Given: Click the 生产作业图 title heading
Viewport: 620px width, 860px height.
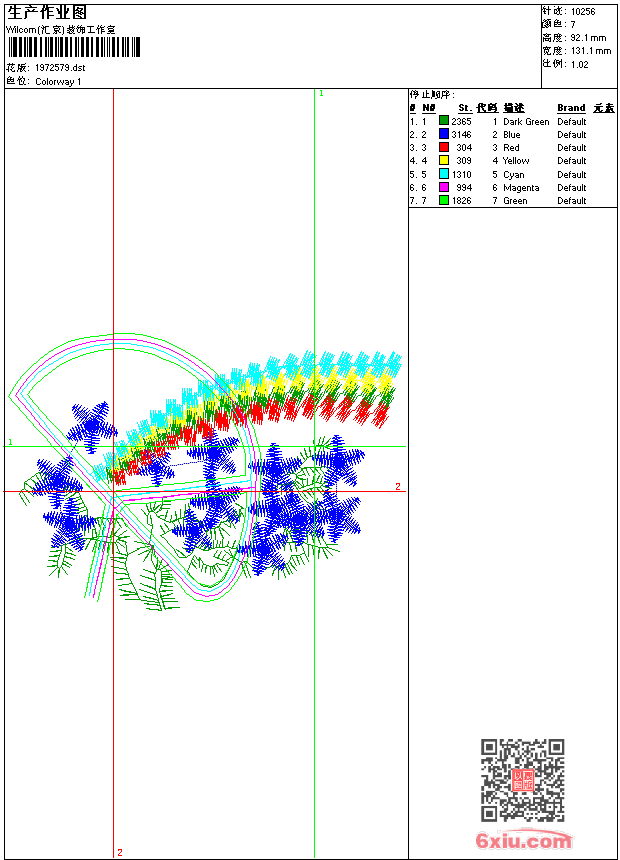Looking at the screenshot, I should coord(47,12).
